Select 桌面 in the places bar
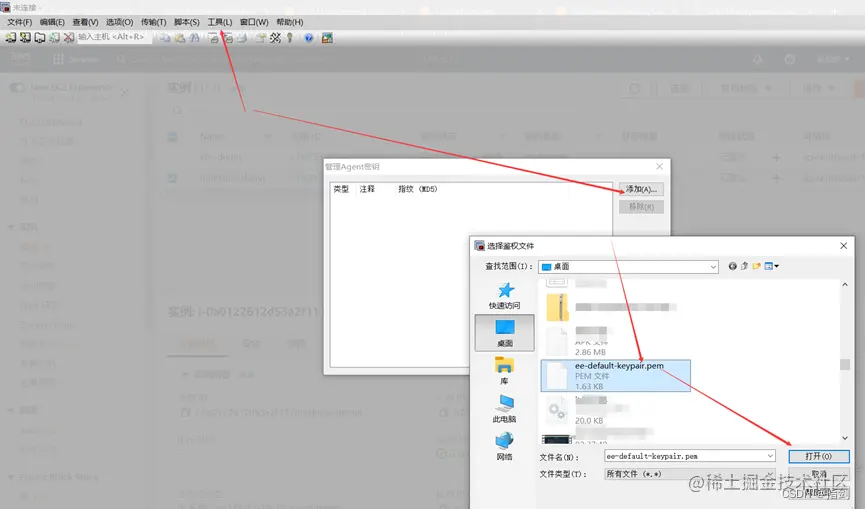 505,333
